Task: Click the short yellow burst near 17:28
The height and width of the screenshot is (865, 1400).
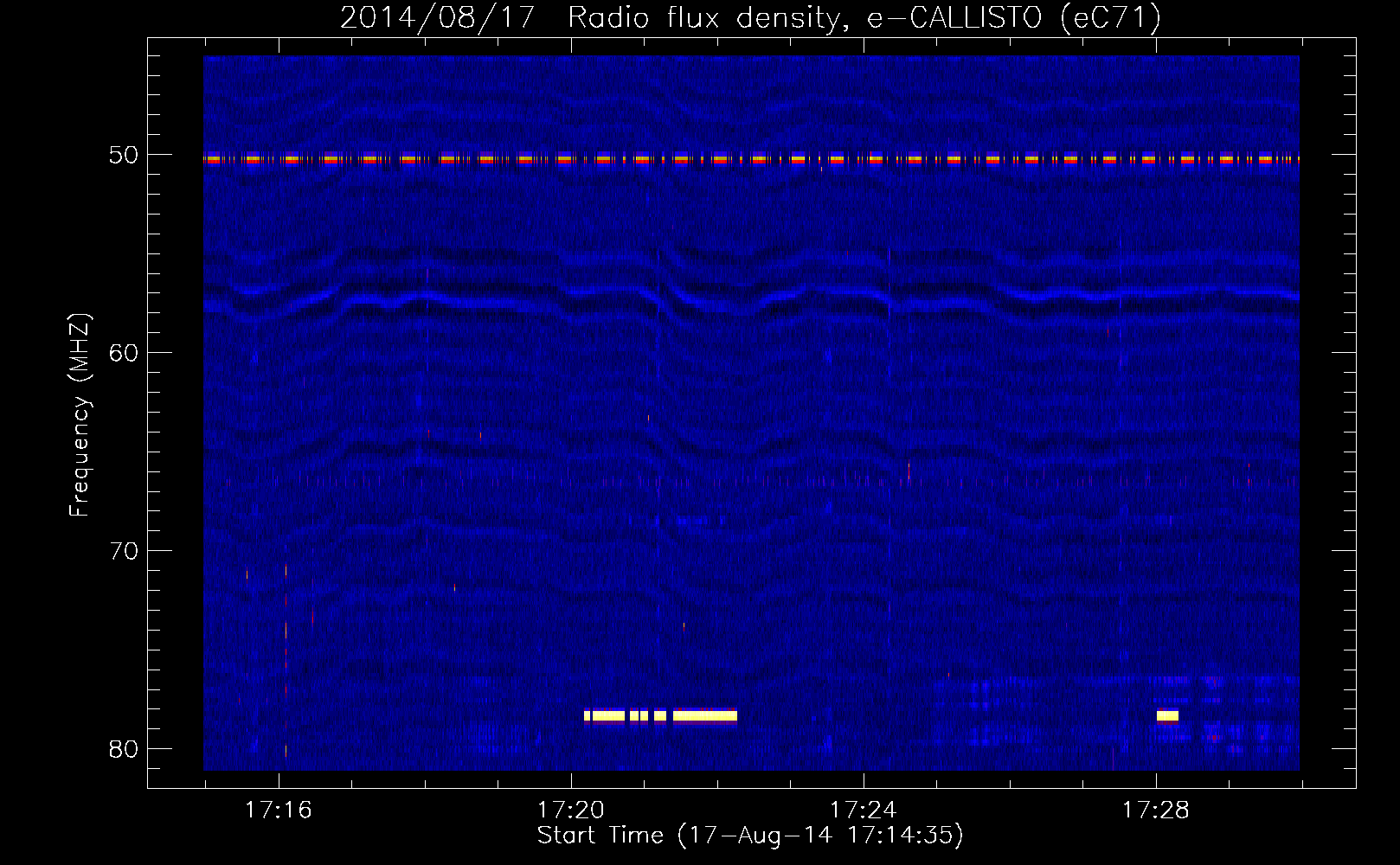Action: pos(1167,715)
